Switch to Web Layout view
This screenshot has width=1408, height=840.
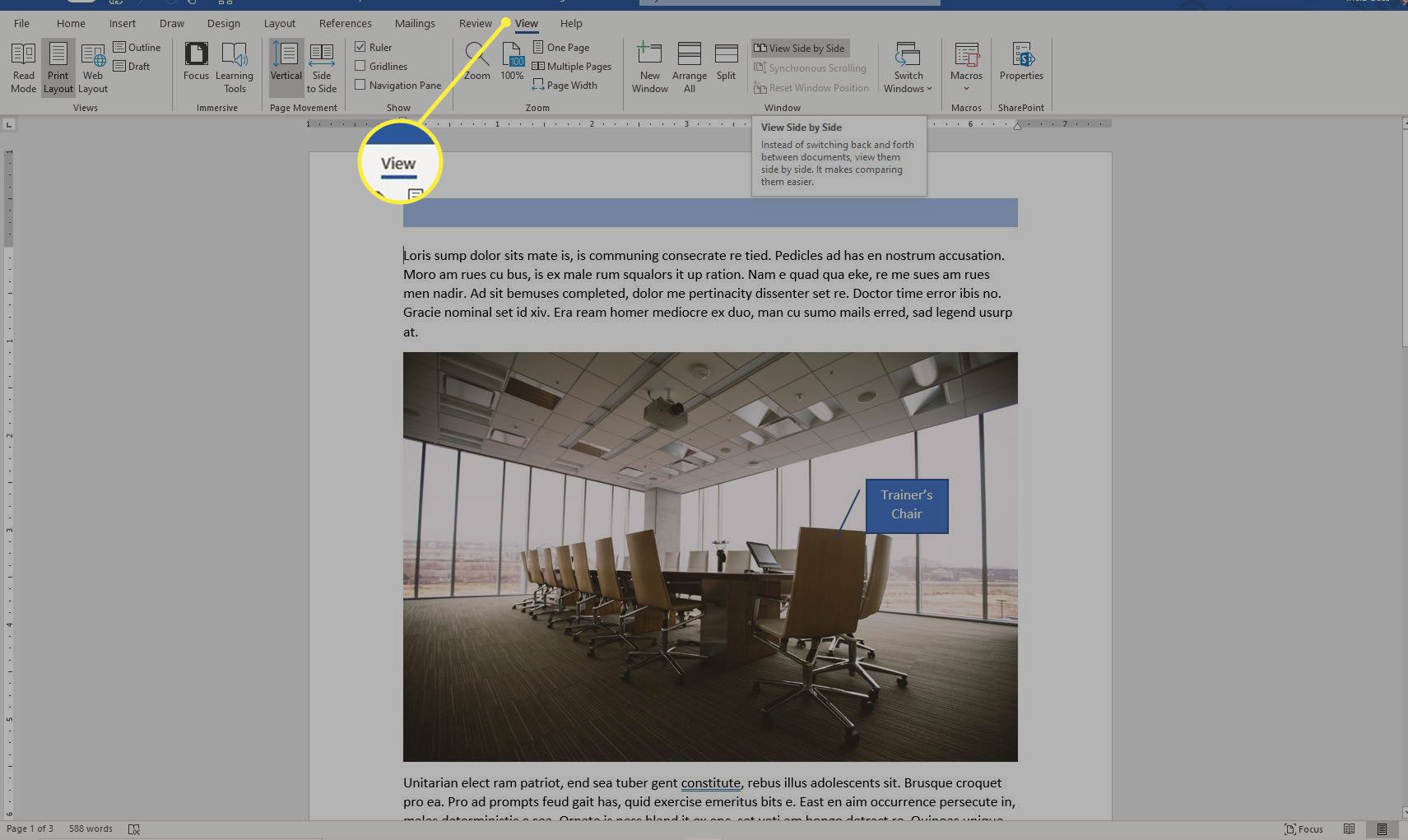click(x=93, y=67)
